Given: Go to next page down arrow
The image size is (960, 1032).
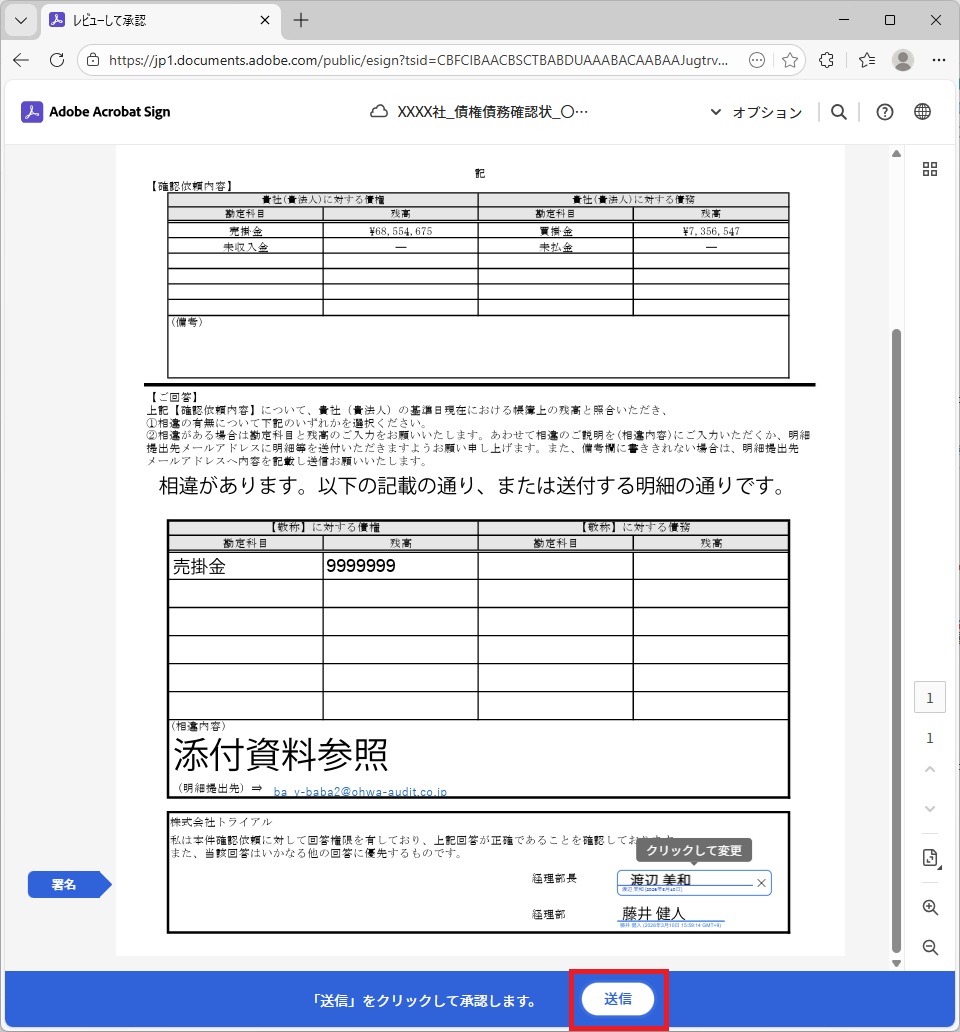Looking at the screenshot, I should pos(930,808).
